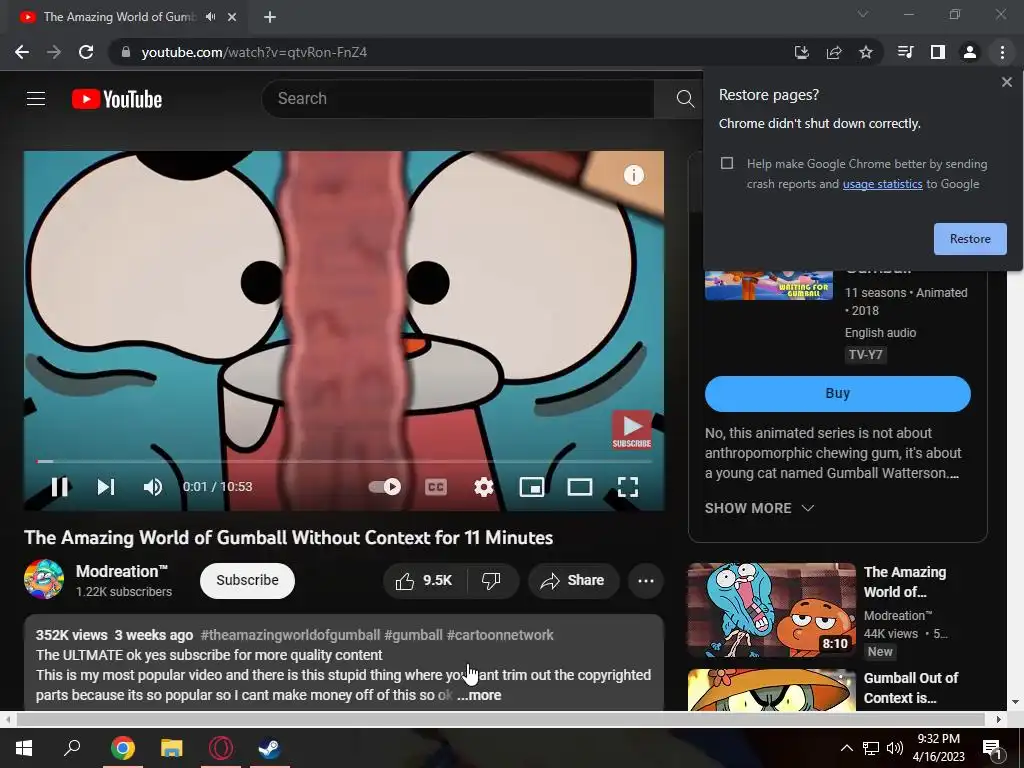
Task: Open Steam from the taskbar
Action: click(269, 748)
